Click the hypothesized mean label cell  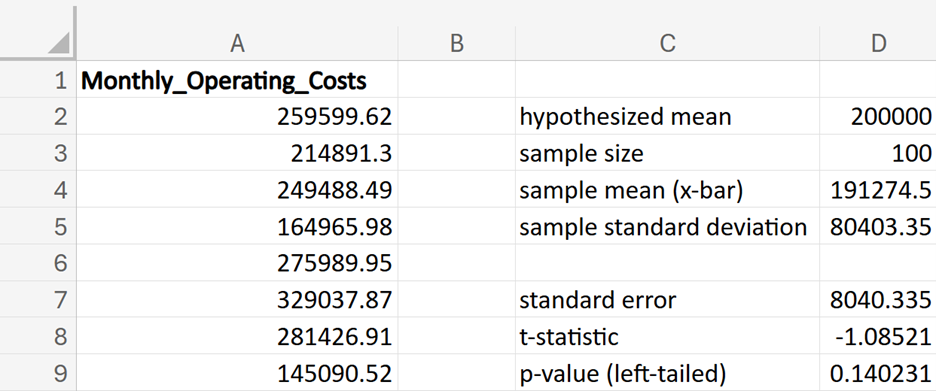667,116
